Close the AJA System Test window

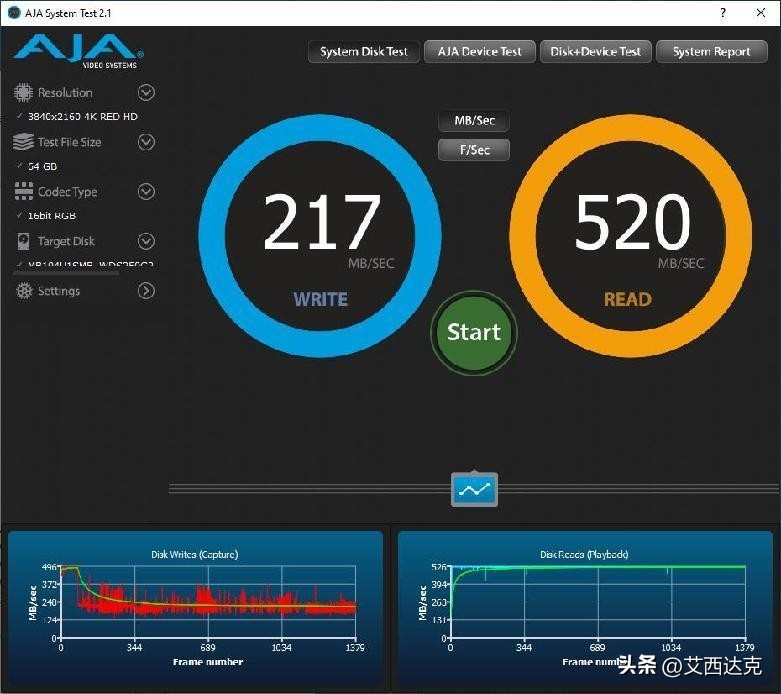click(x=761, y=12)
